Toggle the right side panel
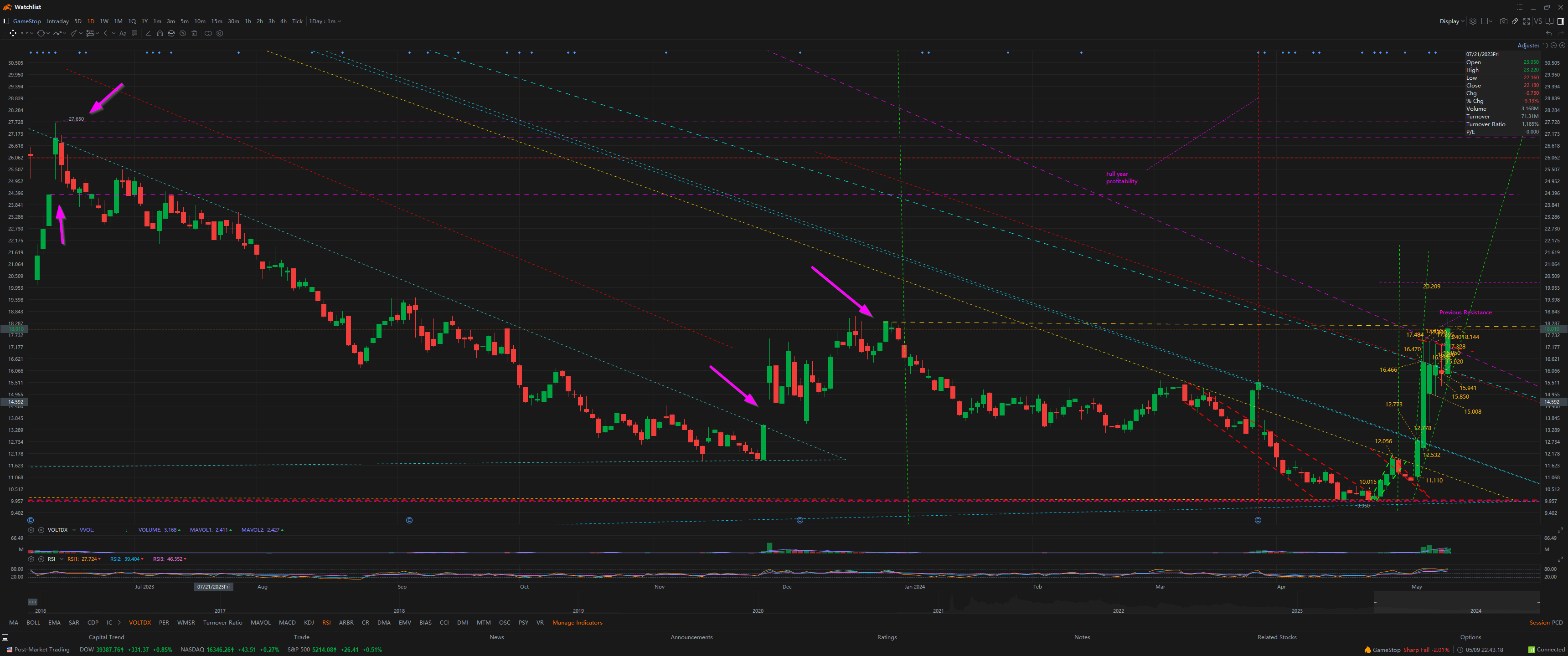This screenshot has width=1568, height=656. (x=1561, y=21)
